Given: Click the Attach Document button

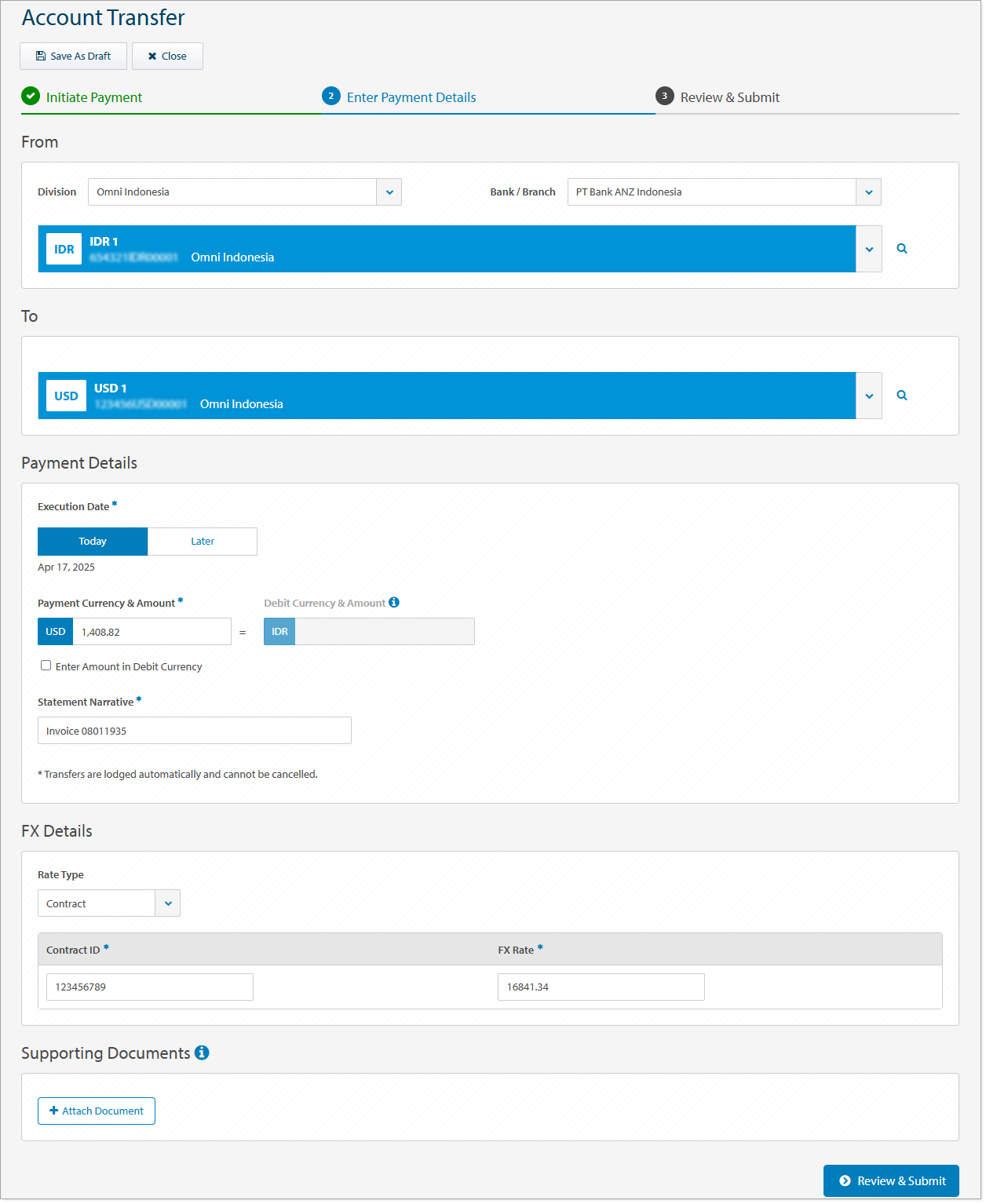Looking at the screenshot, I should pyautogui.click(x=97, y=1111).
